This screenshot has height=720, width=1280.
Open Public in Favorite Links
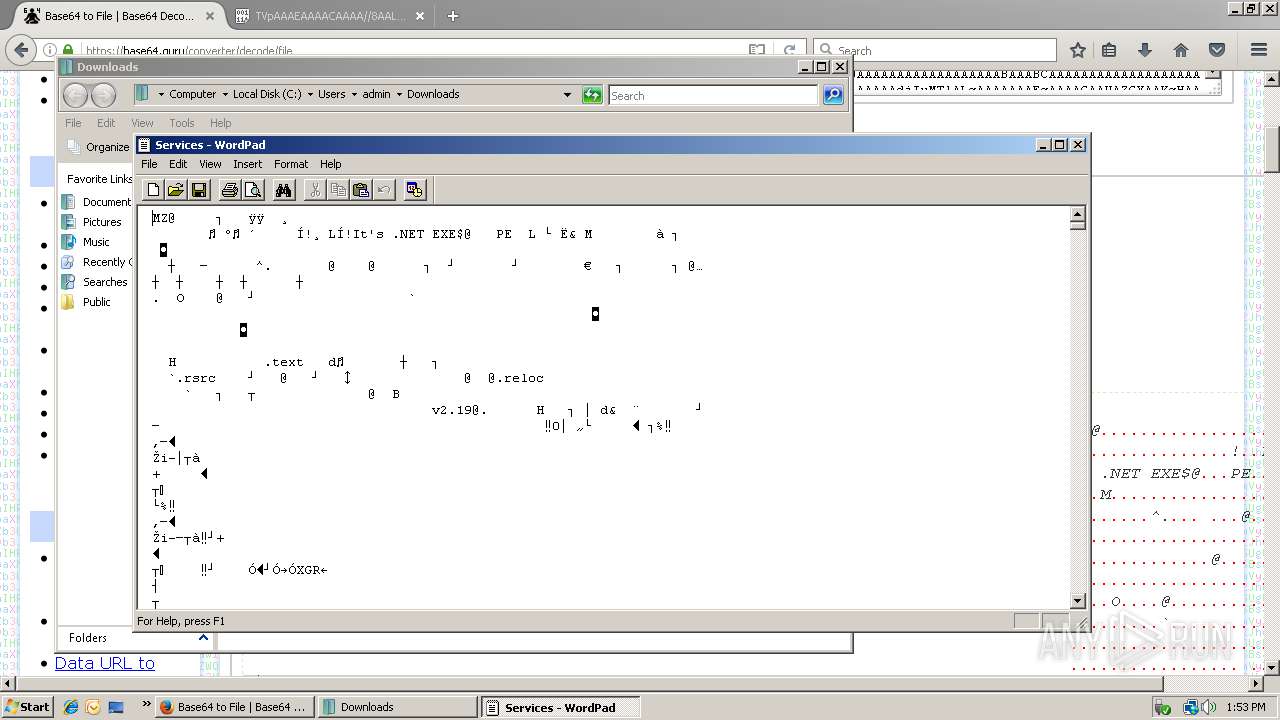coord(87,302)
